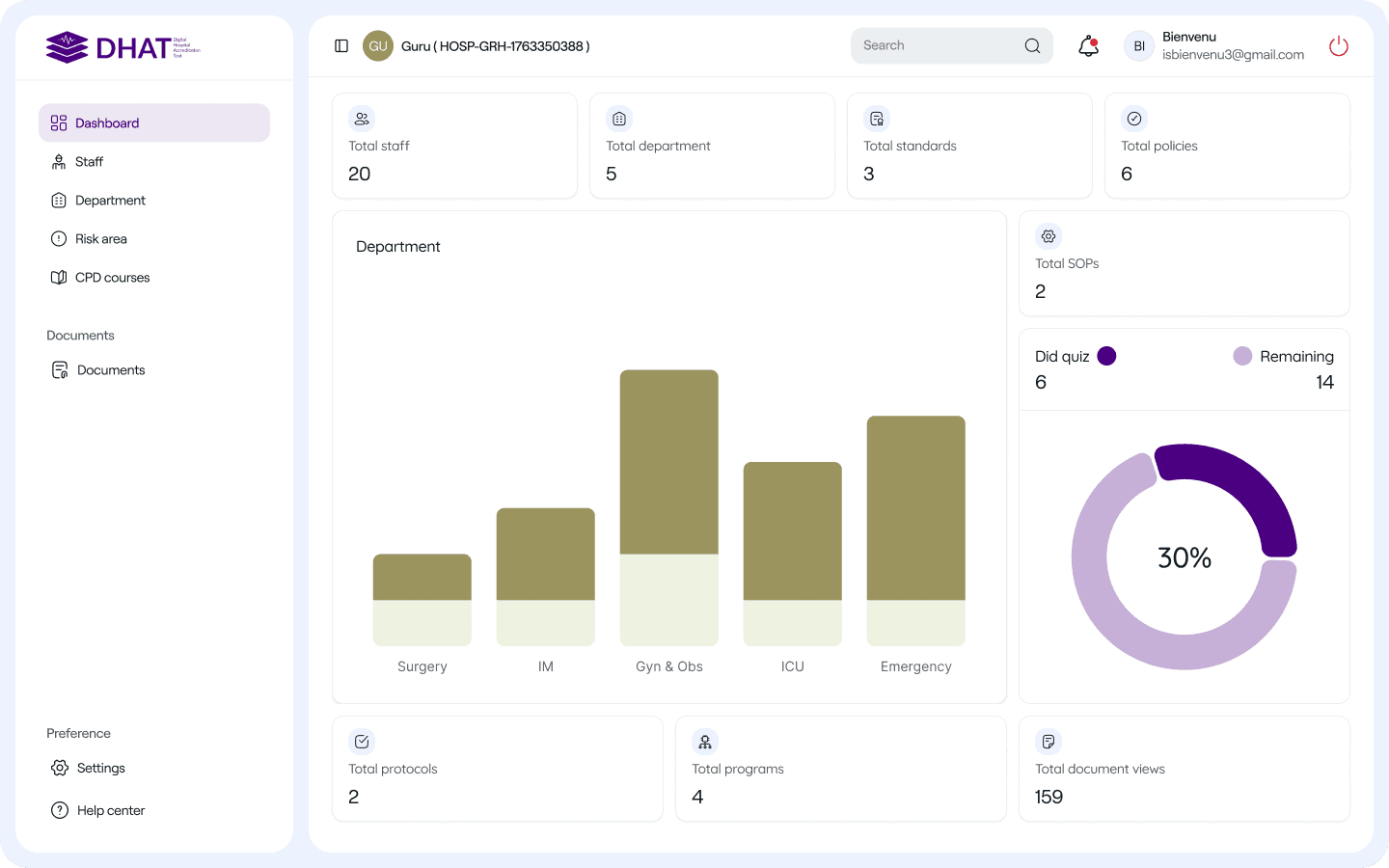Open the Staff page from sidebar
This screenshot has width=1389, height=868.
(x=89, y=162)
